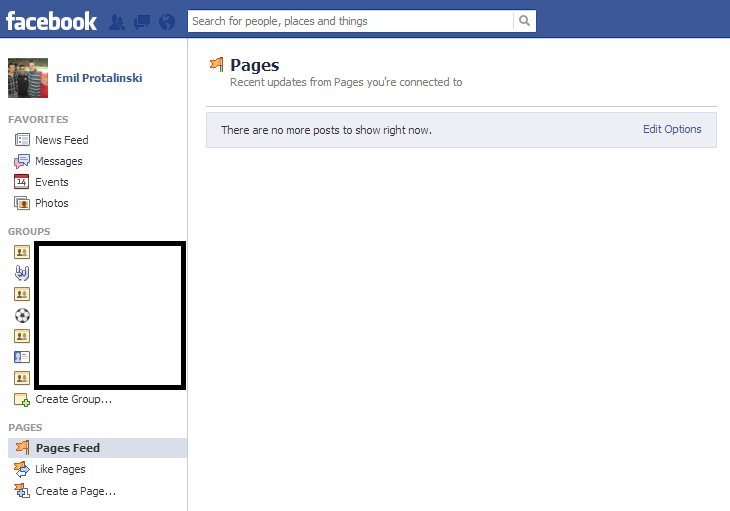This screenshot has height=511, width=730.
Task: Click the PAGES section header
Action: click(25, 427)
